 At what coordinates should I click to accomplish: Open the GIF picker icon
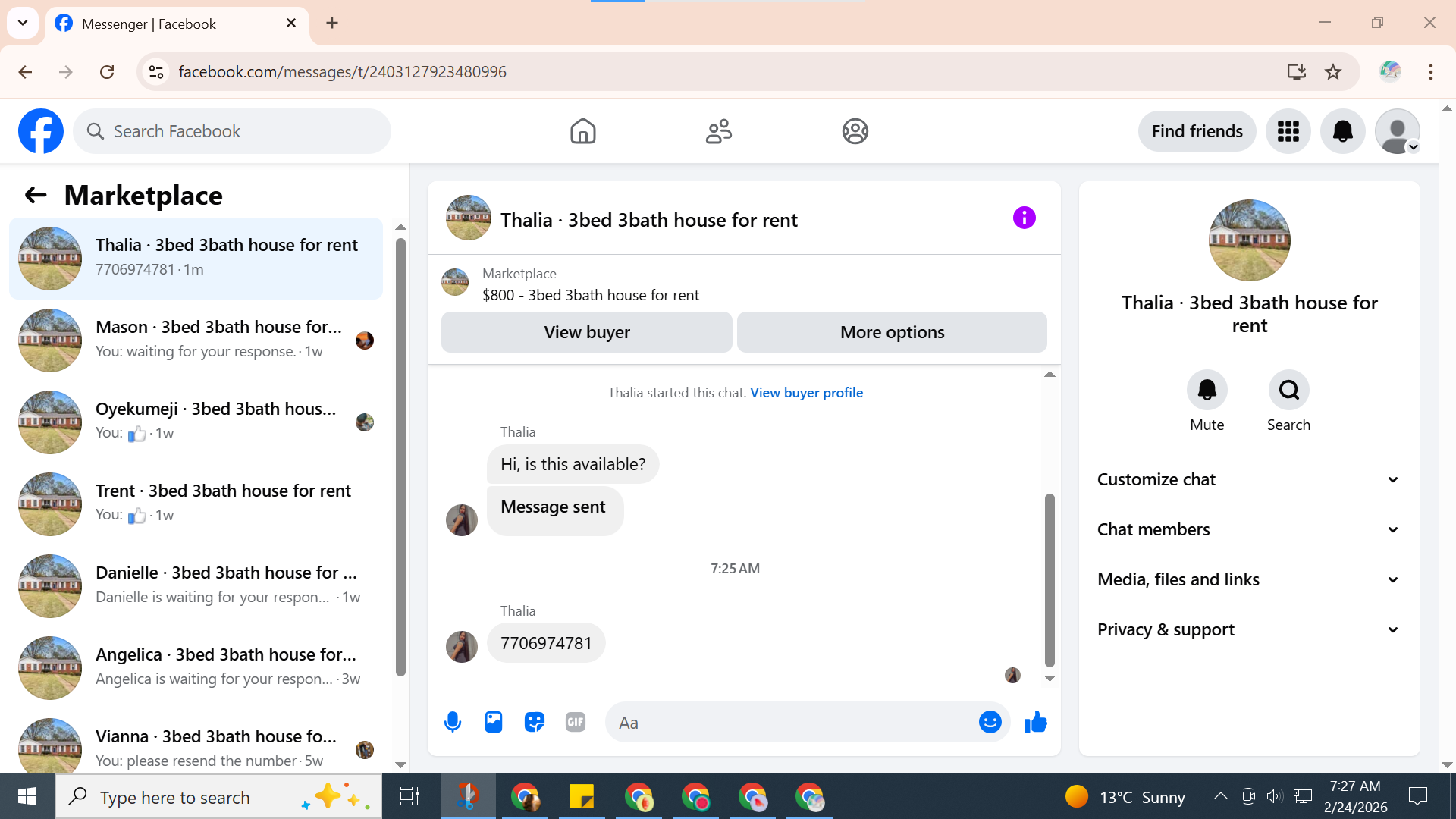[x=576, y=722]
